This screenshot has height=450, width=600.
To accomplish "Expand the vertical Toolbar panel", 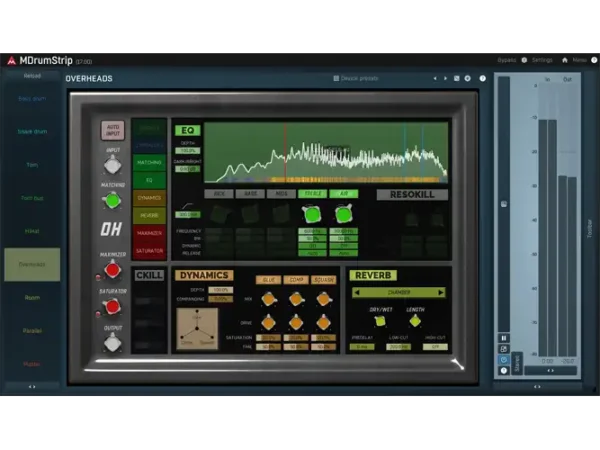I will [x=590, y=229].
